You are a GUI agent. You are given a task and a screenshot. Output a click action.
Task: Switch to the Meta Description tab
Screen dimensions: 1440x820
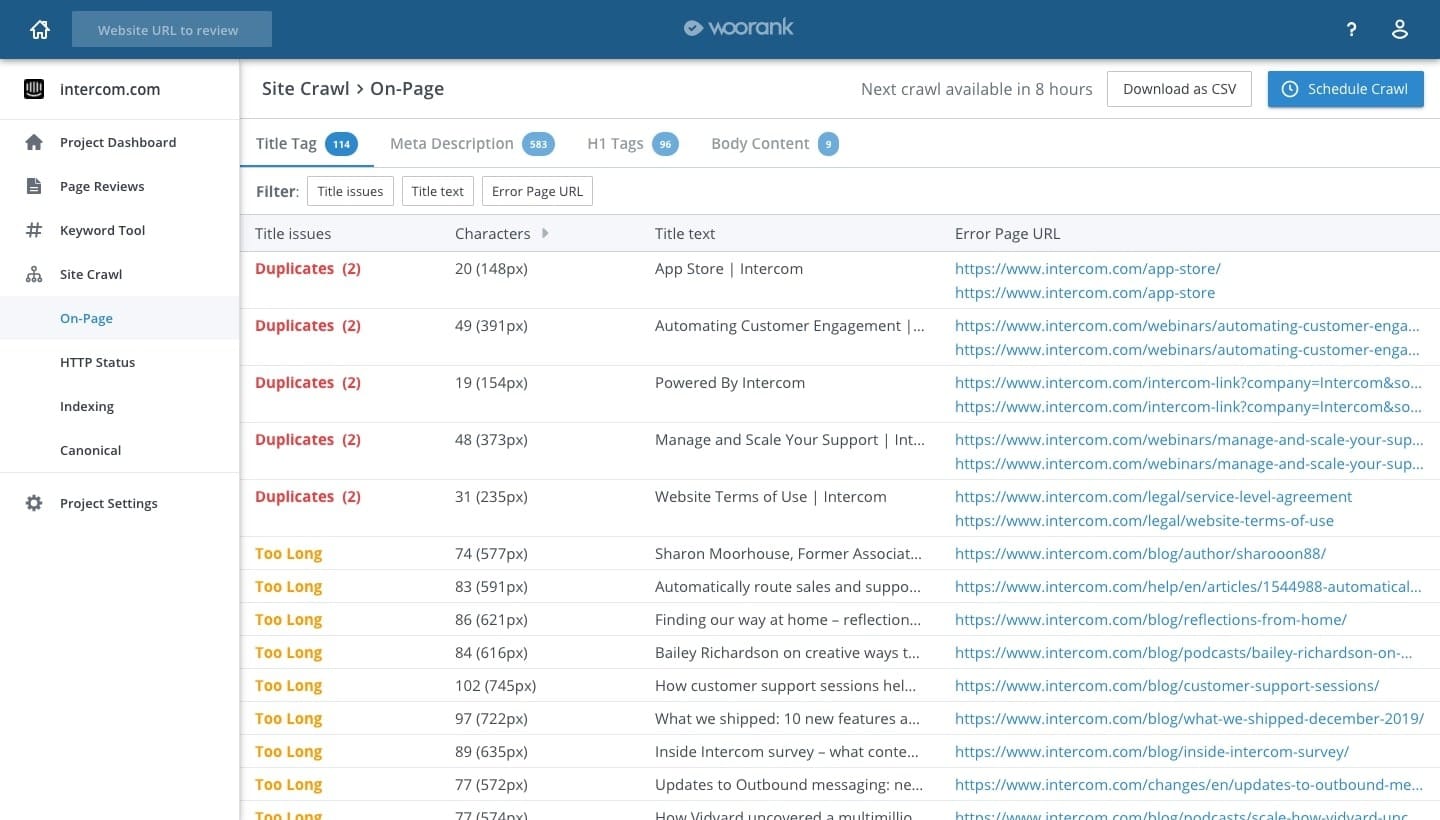[x=451, y=143]
